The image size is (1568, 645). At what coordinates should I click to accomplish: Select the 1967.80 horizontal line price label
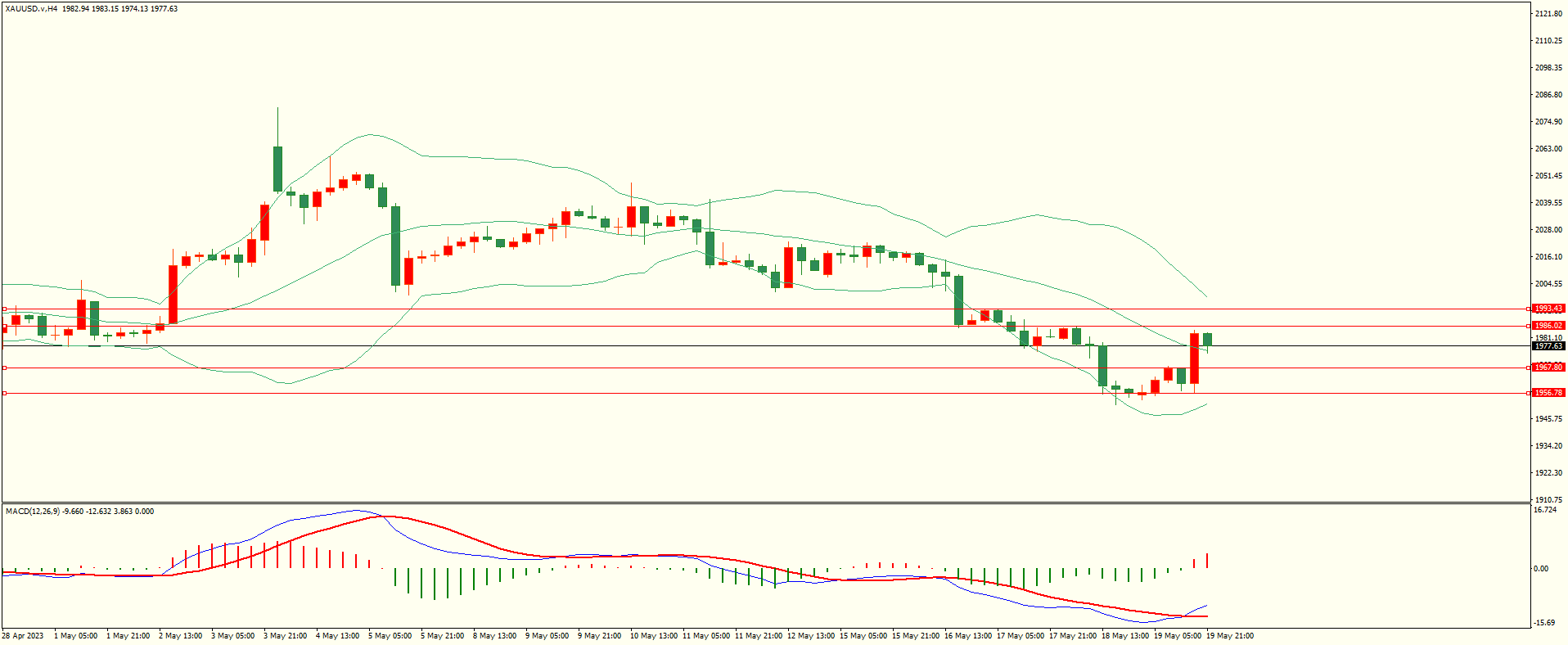(1548, 368)
